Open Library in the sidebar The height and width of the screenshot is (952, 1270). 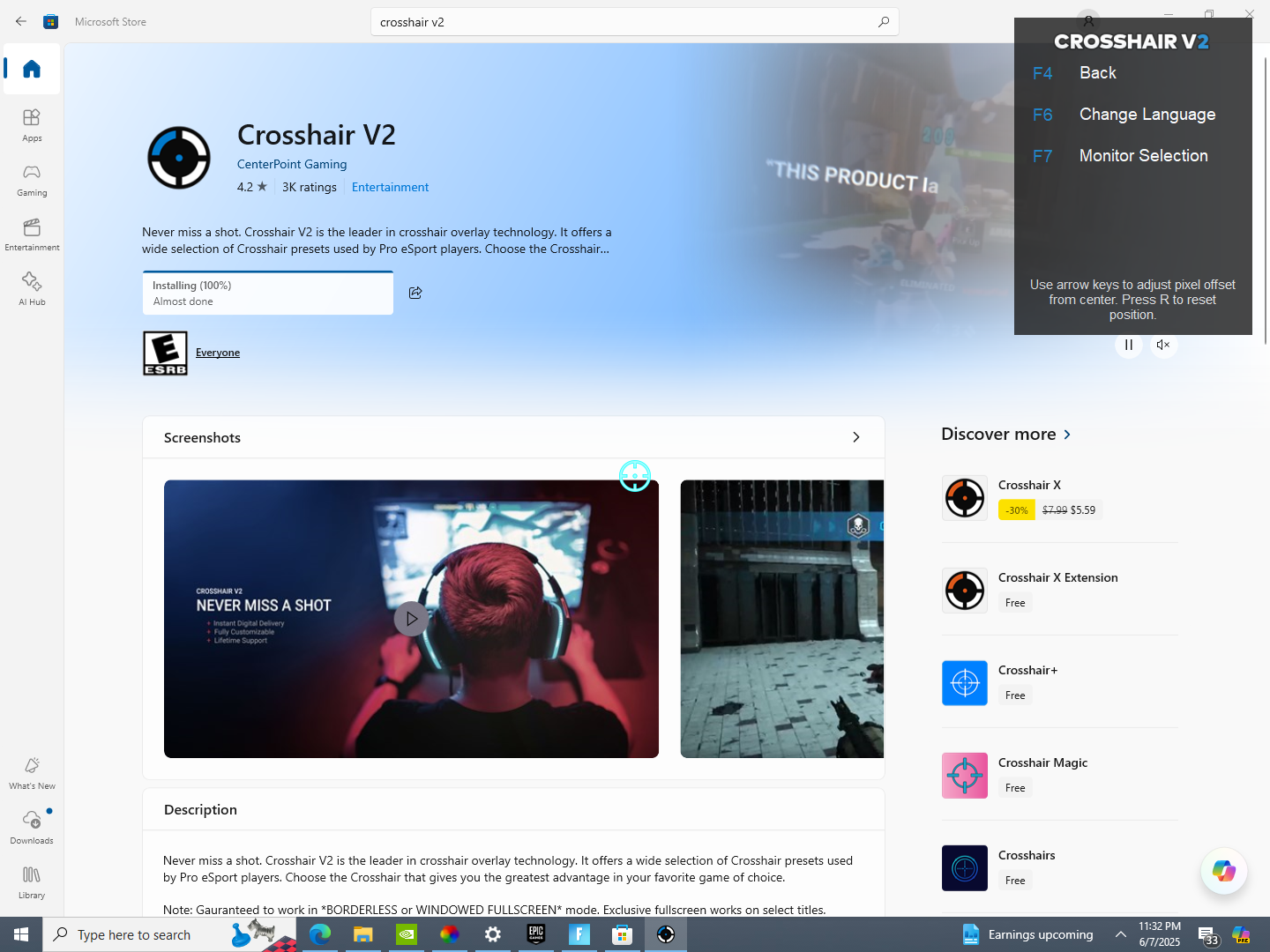[32, 881]
